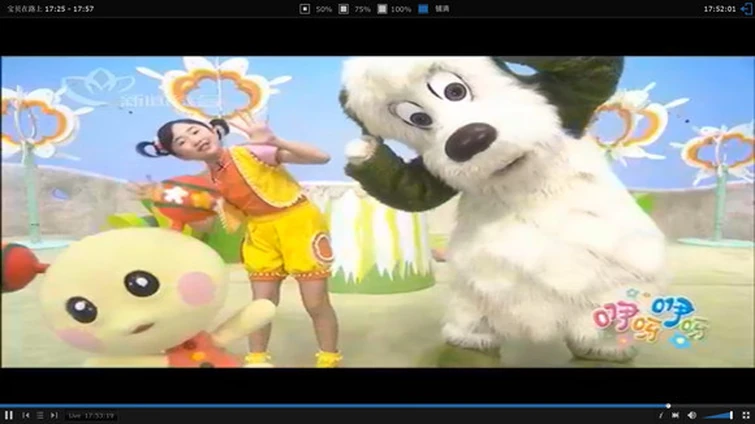Skip to the next program
Screen dimensions: 755x424
pyautogui.click(x=54, y=415)
